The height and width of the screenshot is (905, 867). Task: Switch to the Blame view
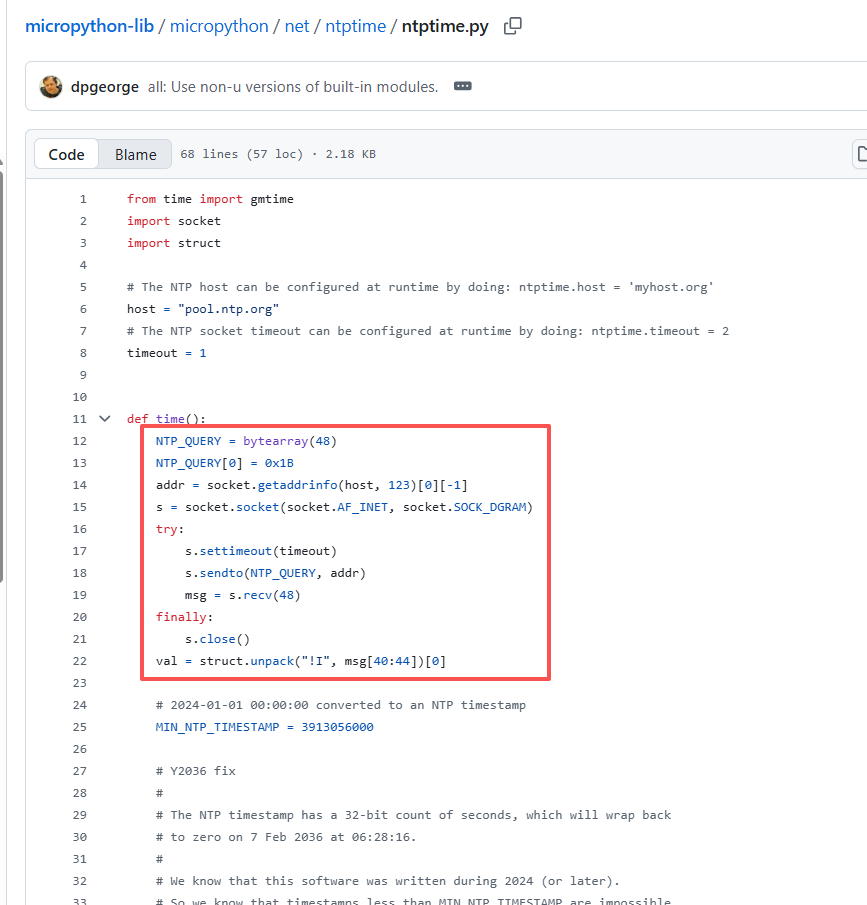click(135, 154)
